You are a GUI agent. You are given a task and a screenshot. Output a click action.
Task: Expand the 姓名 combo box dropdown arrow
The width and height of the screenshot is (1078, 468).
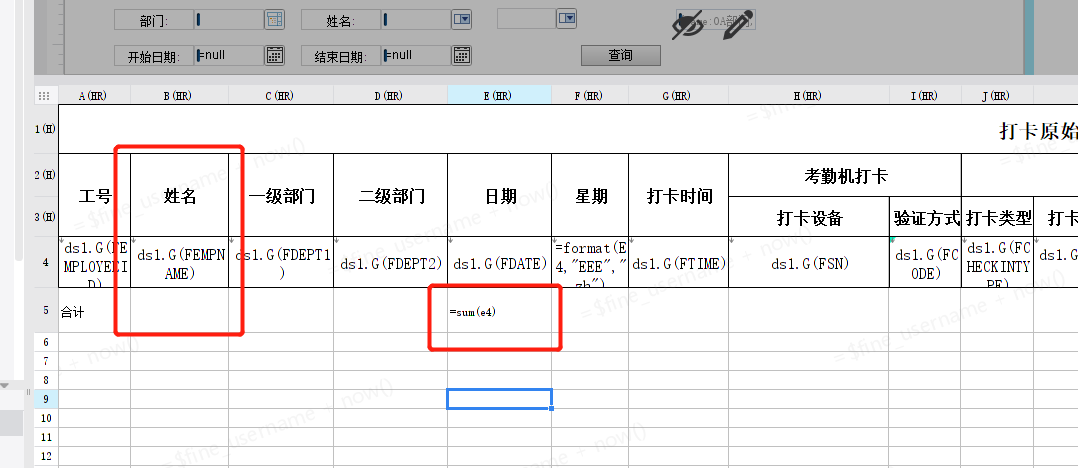(x=461, y=20)
